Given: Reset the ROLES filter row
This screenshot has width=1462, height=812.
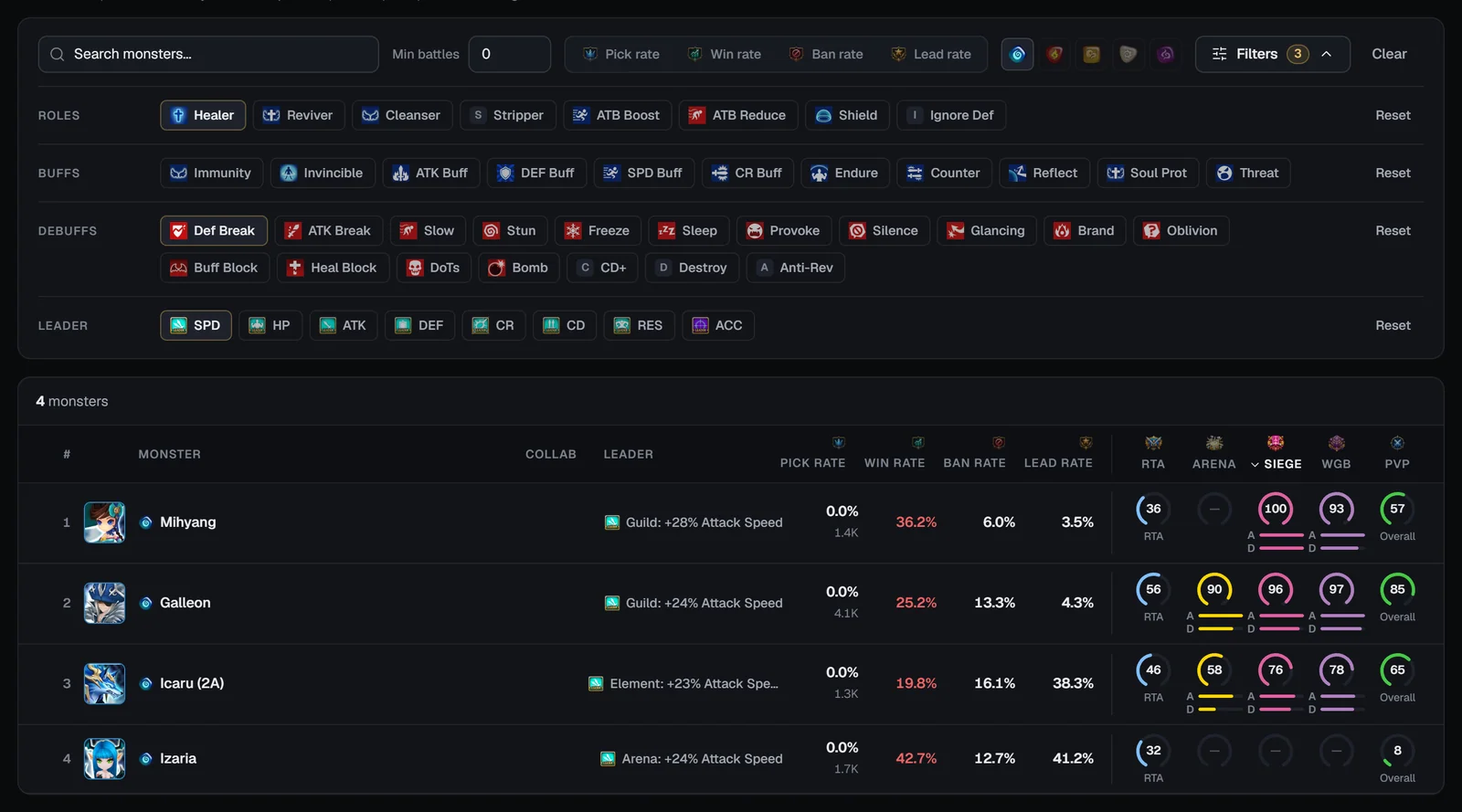Looking at the screenshot, I should click(x=1393, y=115).
